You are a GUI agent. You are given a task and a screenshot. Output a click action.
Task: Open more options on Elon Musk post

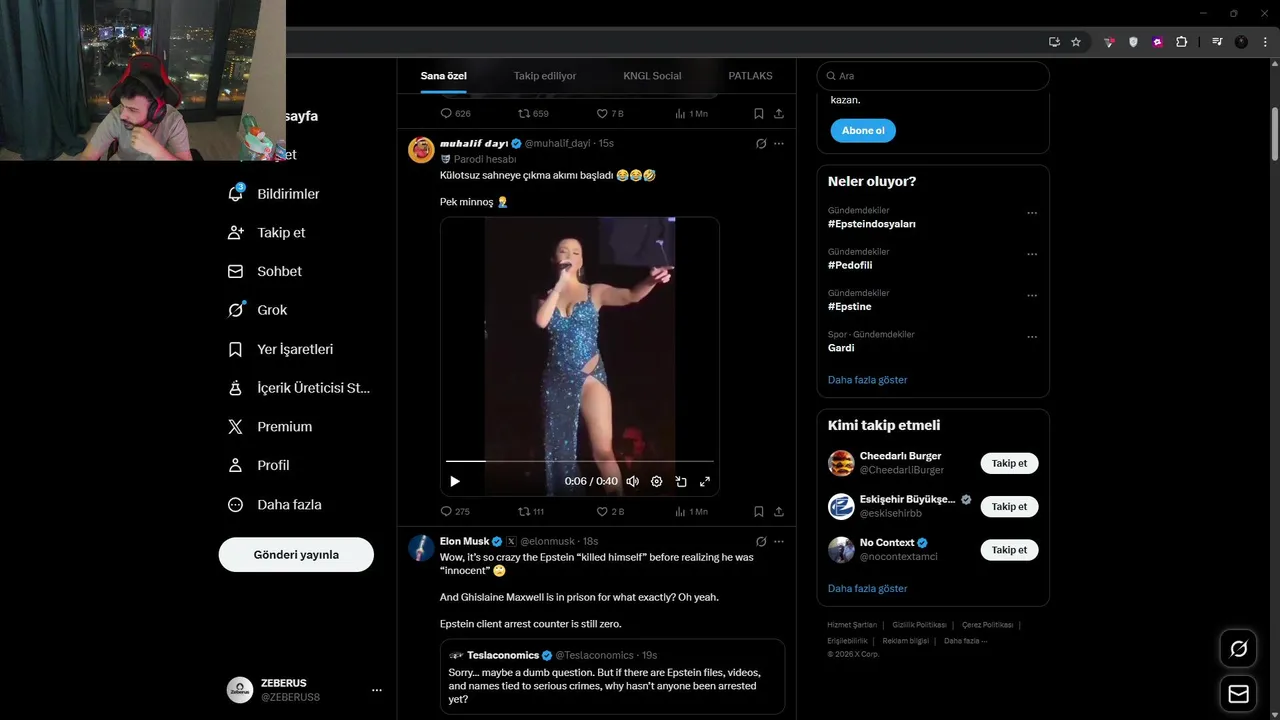(779, 541)
